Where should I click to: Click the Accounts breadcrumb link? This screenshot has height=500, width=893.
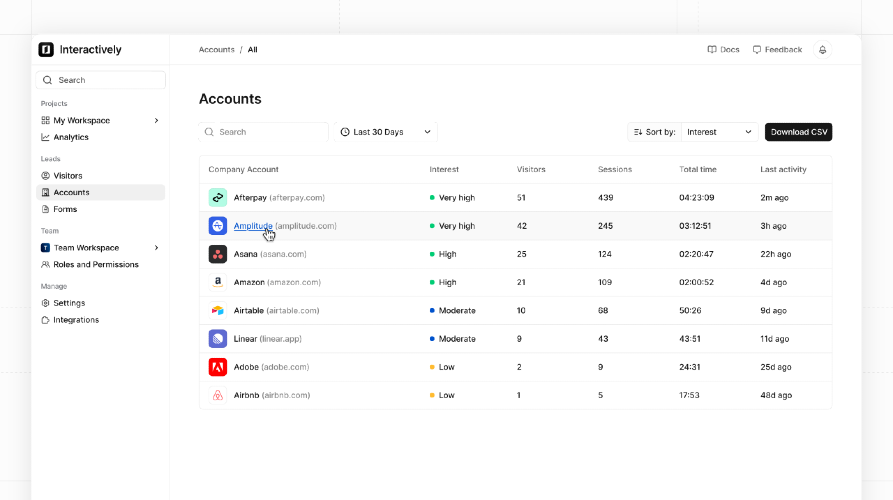click(216, 50)
